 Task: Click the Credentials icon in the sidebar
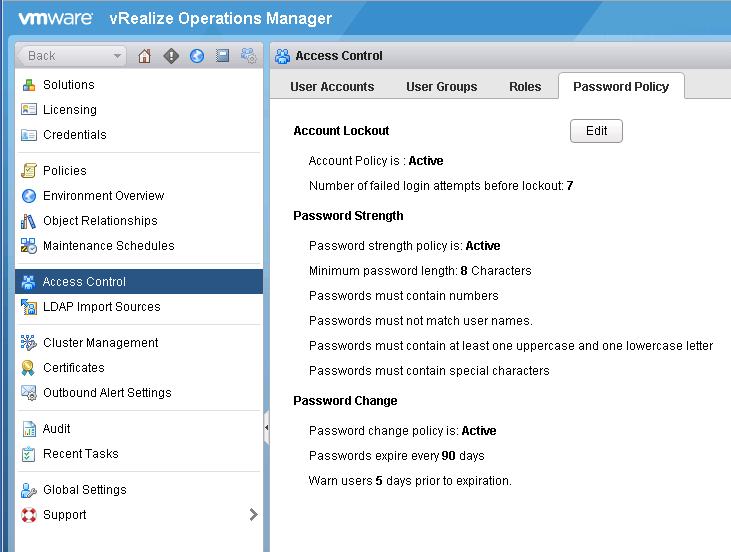pos(29,135)
